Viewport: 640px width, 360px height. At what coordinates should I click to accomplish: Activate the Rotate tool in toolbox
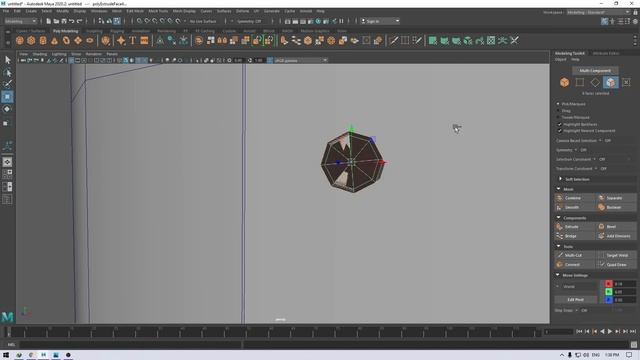[x=7, y=109]
